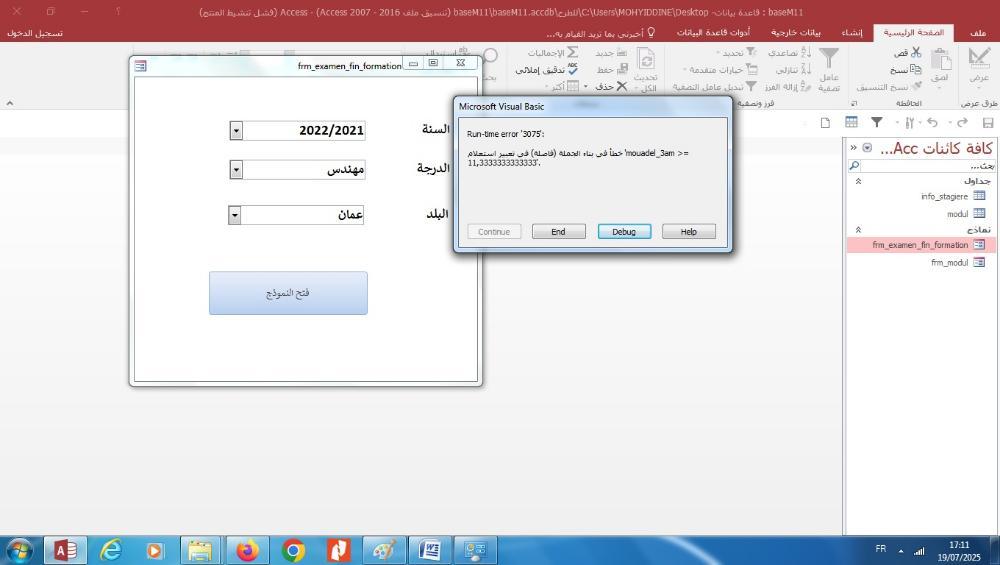The height and width of the screenshot is (565, 1000).
Task: Switch to the ملف ribbon tab
Action: point(978,33)
